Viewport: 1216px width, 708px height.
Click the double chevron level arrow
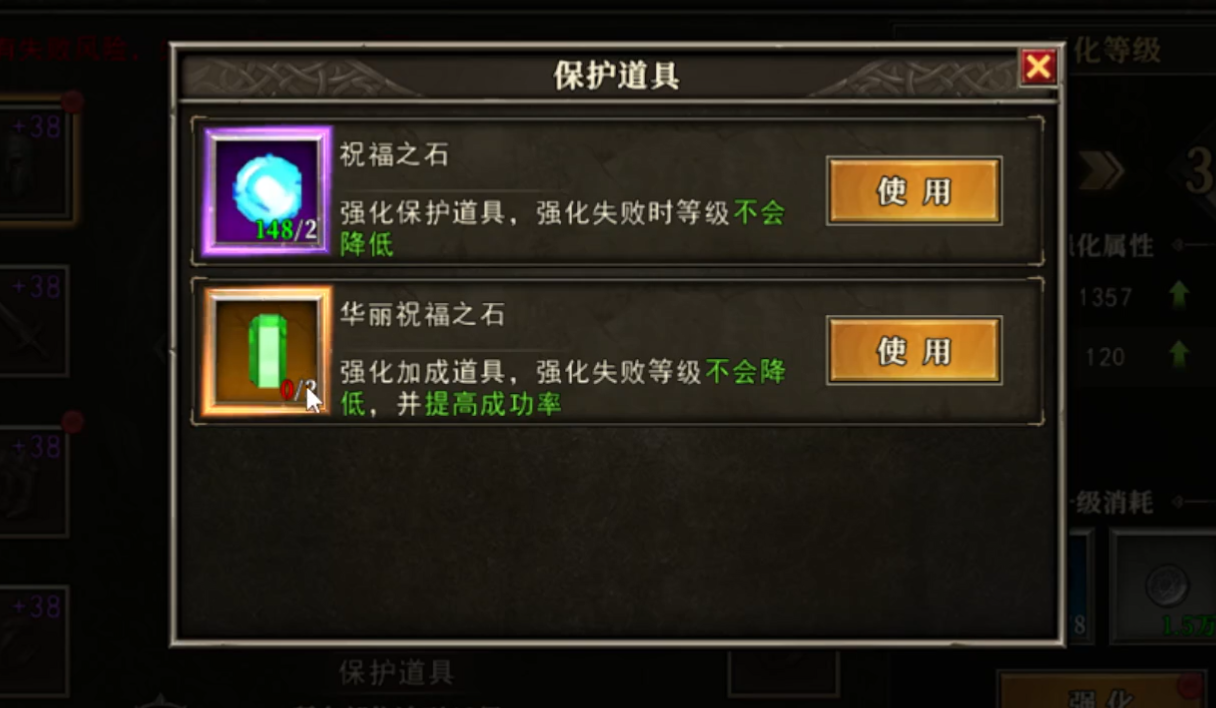point(1101,172)
